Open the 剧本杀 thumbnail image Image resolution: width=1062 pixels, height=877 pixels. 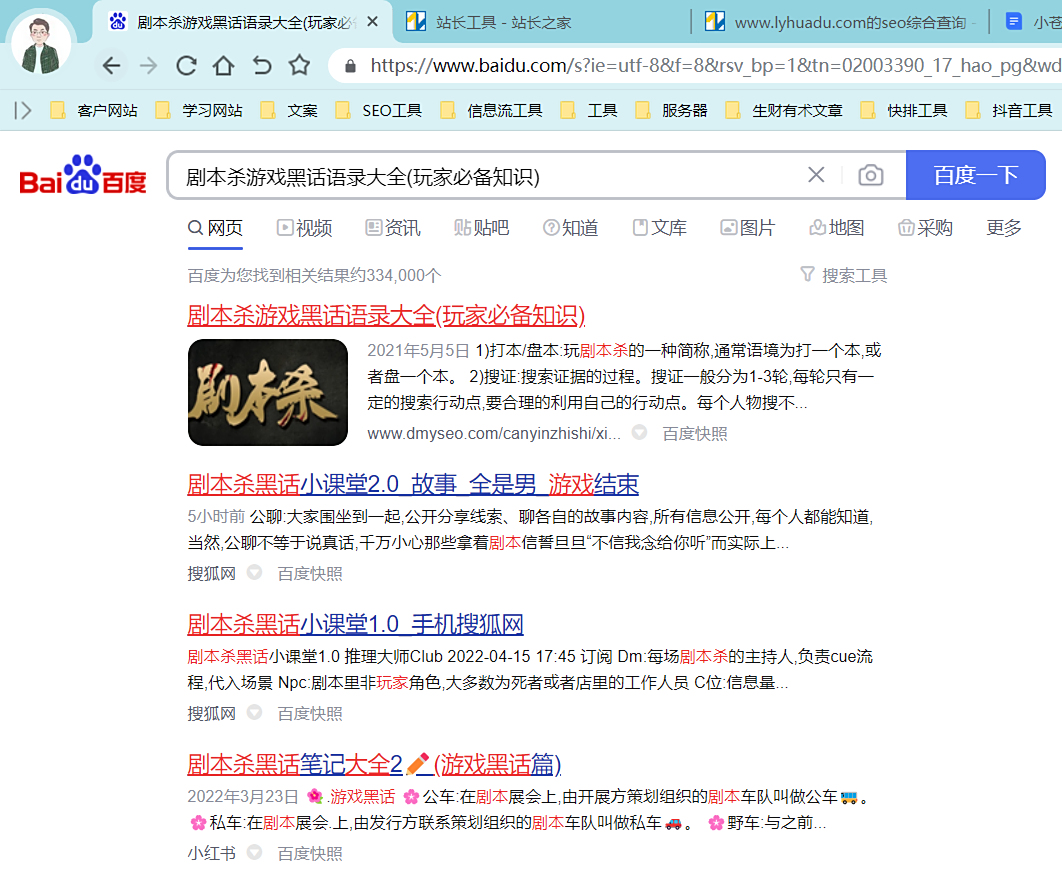268,392
